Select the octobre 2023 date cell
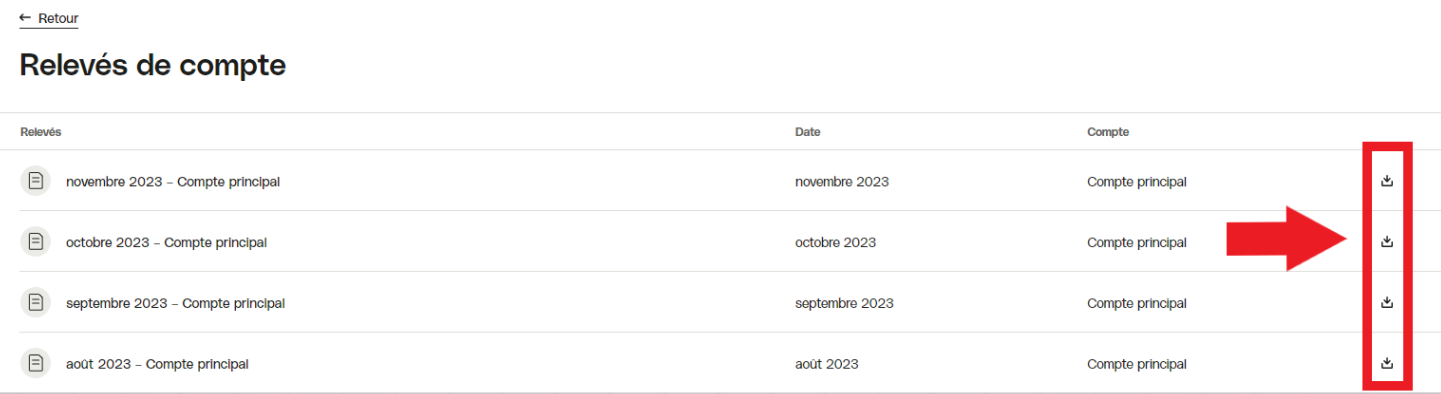The width and height of the screenshot is (1441, 394). [835, 242]
